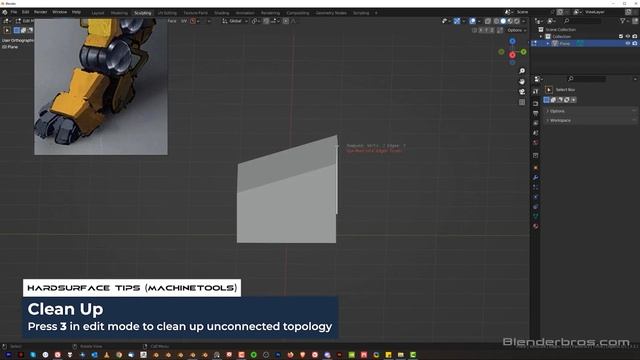The width and height of the screenshot is (640, 360).
Task: Open the Window menu
Action: [x=60, y=12]
